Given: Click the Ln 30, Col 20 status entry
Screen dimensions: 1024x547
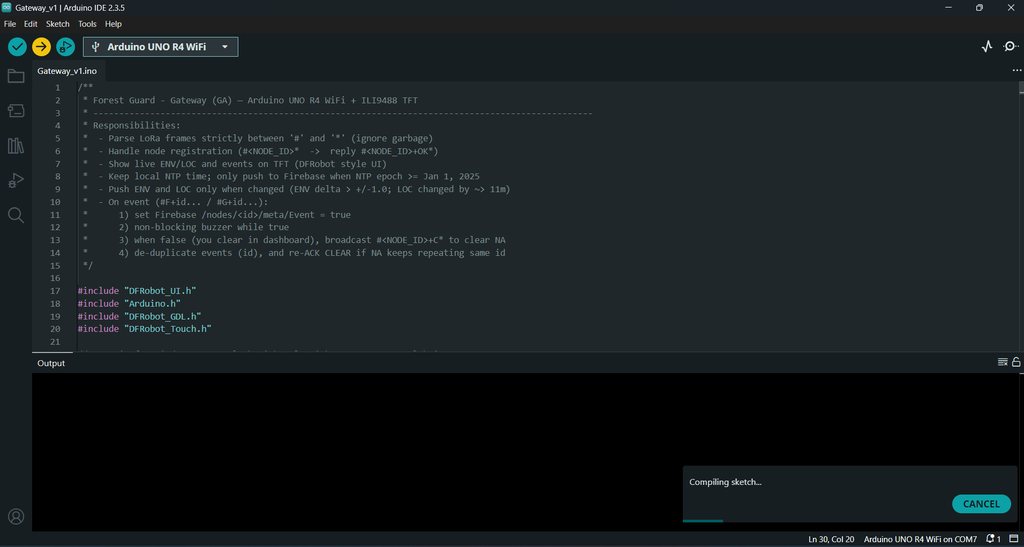Looking at the screenshot, I should pos(831,539).
